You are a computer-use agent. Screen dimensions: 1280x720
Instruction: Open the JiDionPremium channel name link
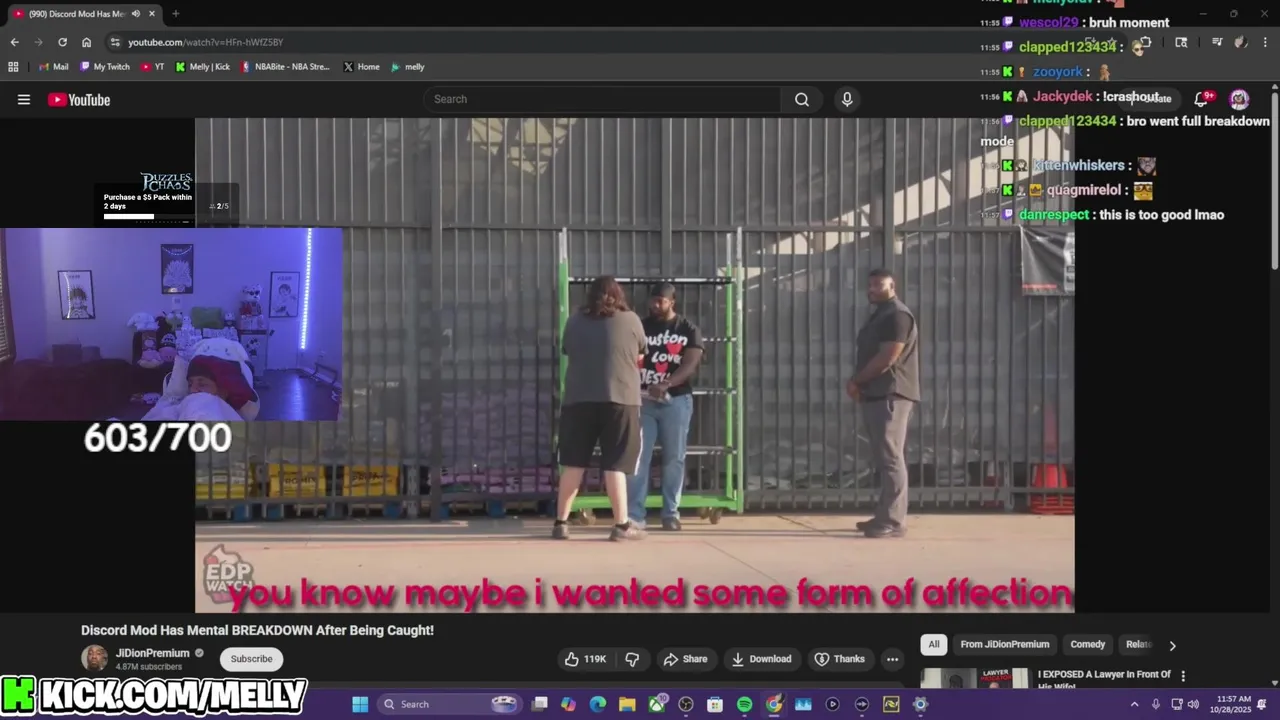[152, 653]
